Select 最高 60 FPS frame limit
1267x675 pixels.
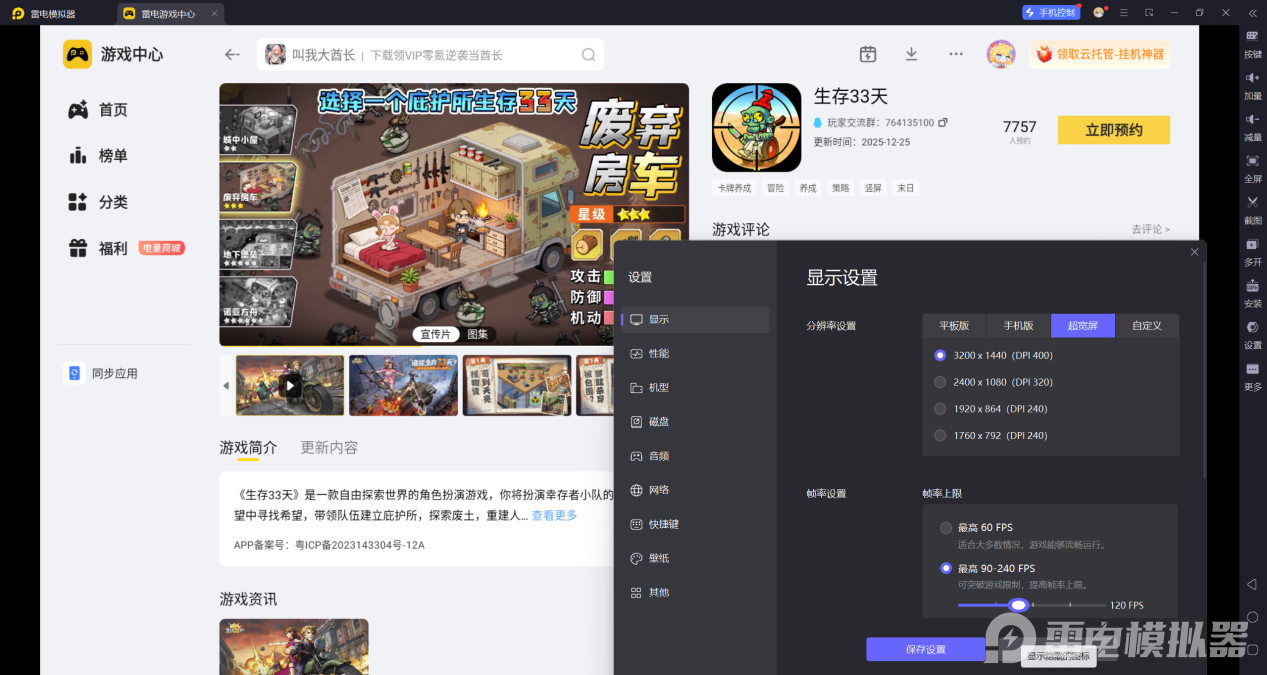click(976, 527)
